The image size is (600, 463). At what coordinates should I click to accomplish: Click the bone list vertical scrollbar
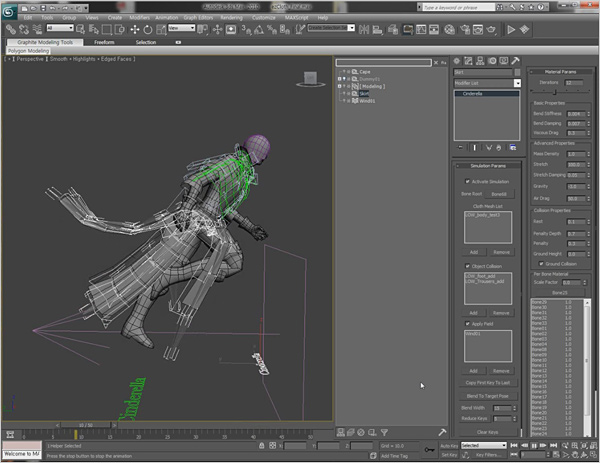tap(587, 367)
